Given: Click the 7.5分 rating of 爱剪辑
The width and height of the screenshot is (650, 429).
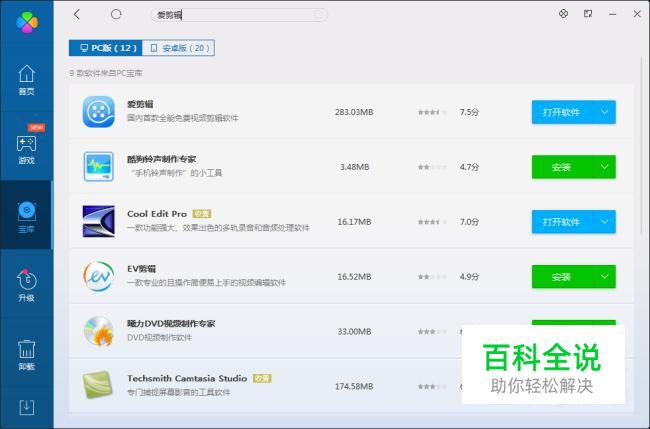Looking at the screenshot, I should pos(469,112).
